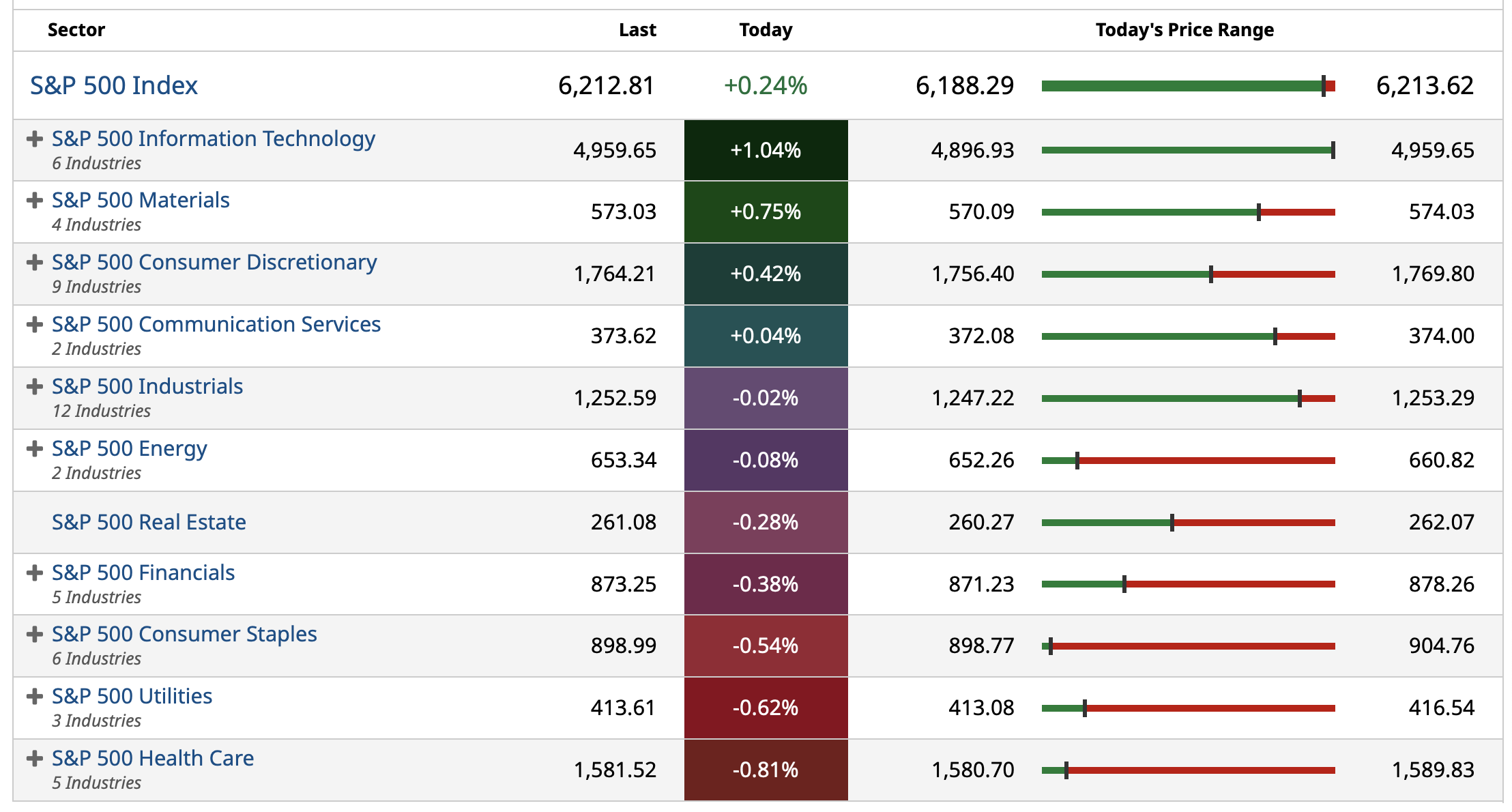Click the Today's Price Range column header

1184,30
